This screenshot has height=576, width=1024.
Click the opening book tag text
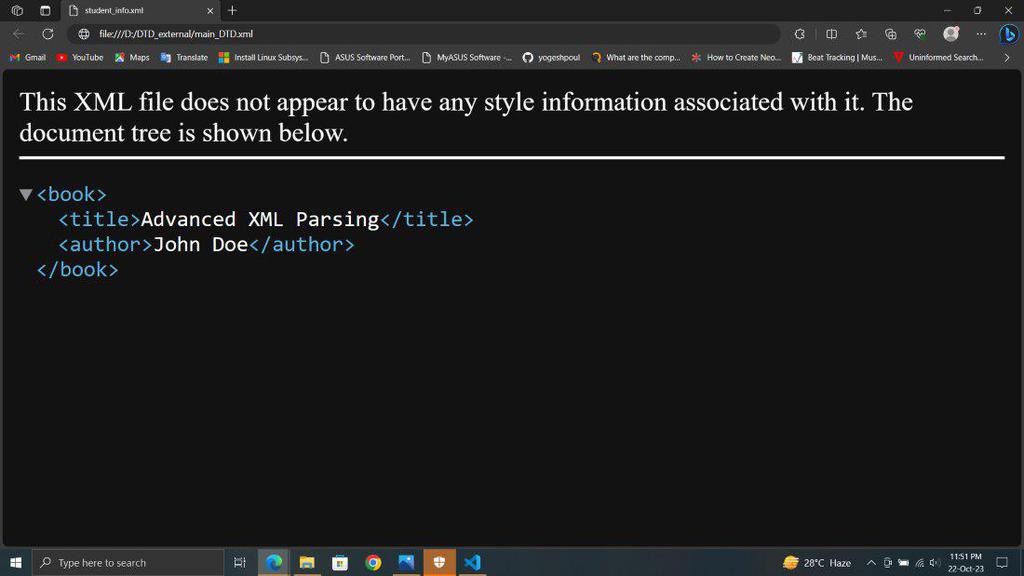tap(71, 195)
